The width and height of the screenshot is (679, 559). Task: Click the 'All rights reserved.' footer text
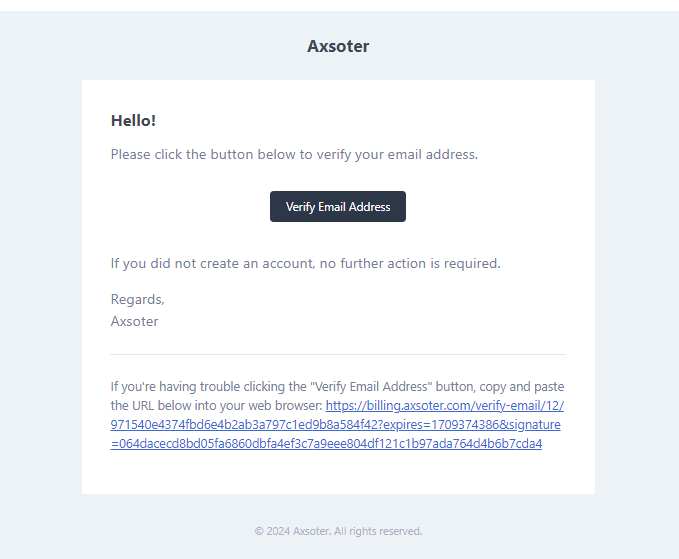coord(378,531)
